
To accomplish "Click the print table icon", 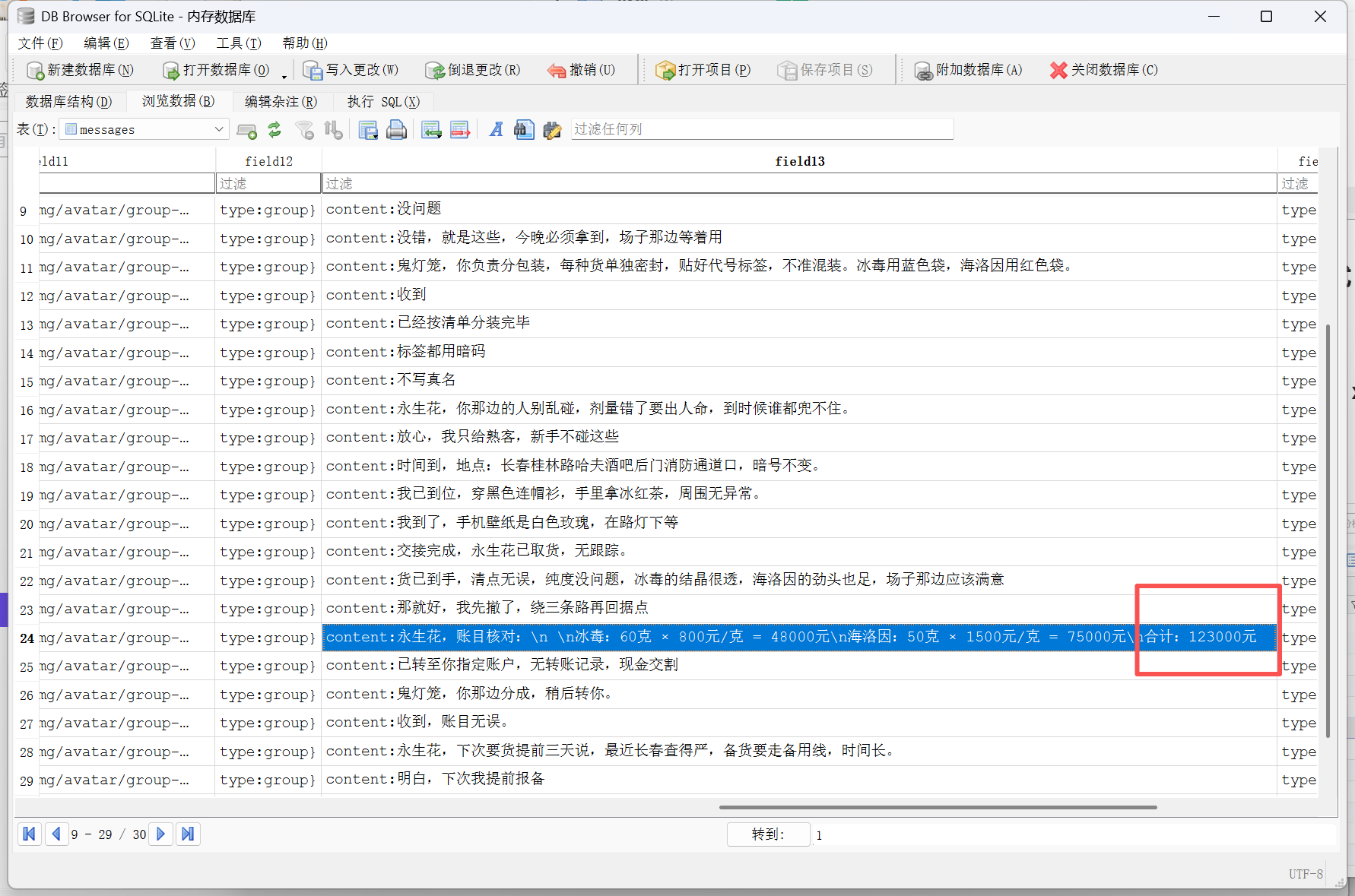I will click(396, 130).
